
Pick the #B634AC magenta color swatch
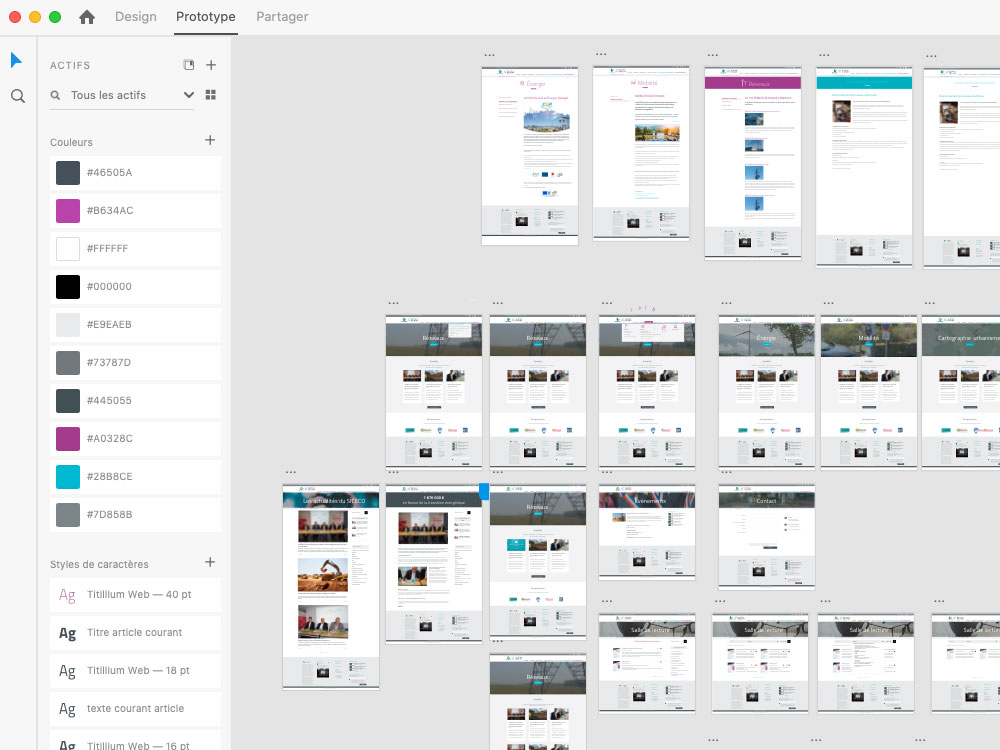coord(68,210)
